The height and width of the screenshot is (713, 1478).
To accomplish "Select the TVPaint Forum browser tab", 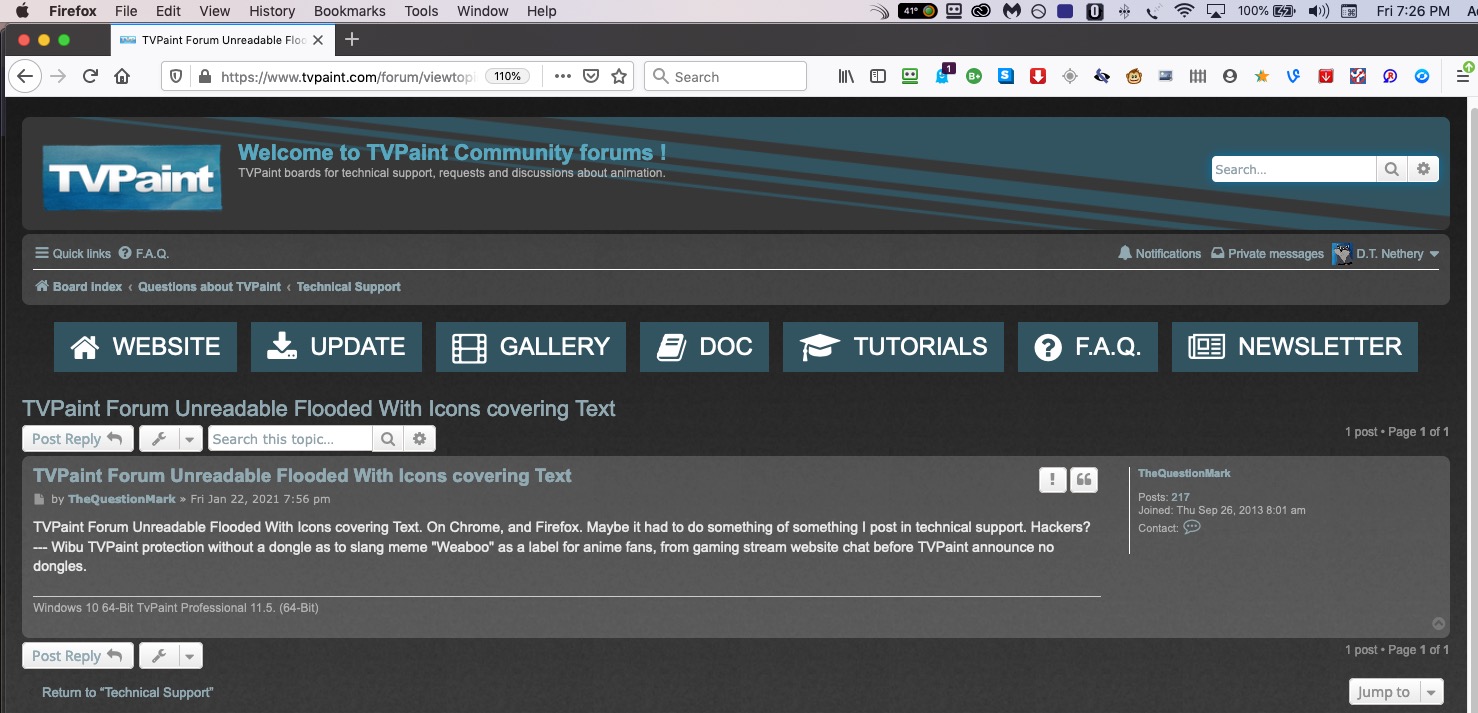I will [223, 40].
